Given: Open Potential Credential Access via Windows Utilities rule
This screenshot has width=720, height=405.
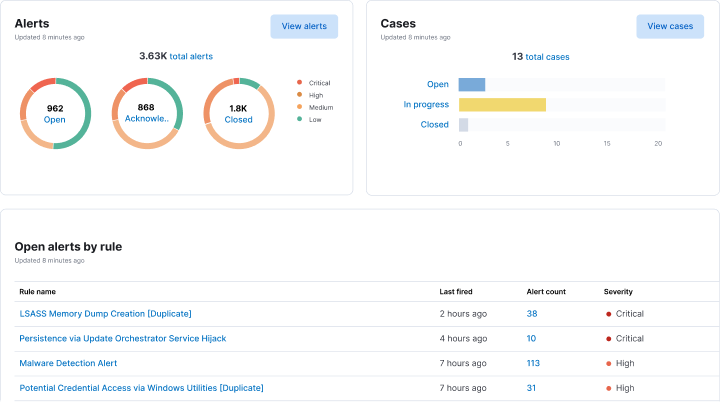Looking at the screenshot, I should (x=141, y=388).
